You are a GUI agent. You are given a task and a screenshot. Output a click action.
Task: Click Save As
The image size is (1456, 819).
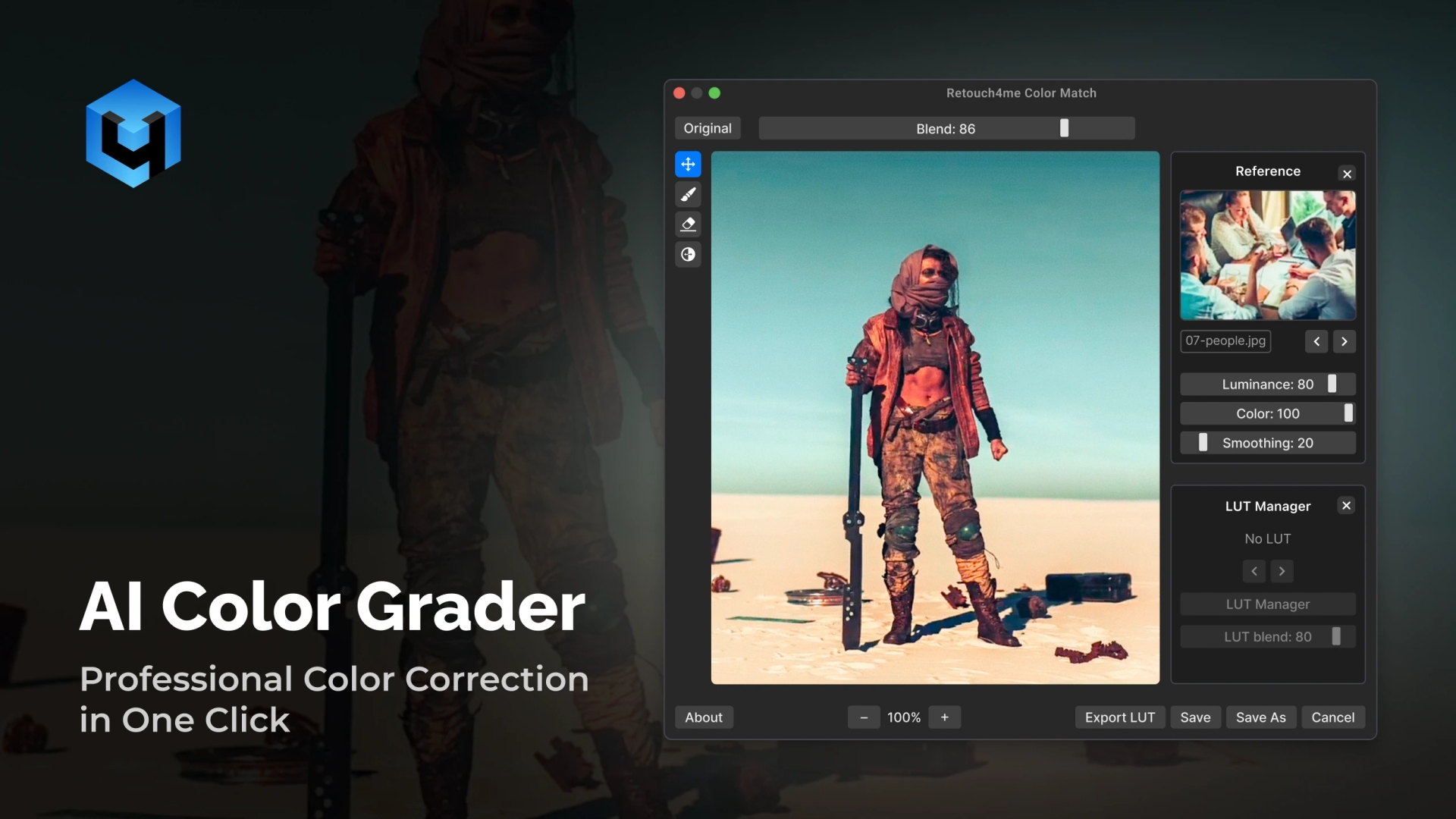point(1260,717)
